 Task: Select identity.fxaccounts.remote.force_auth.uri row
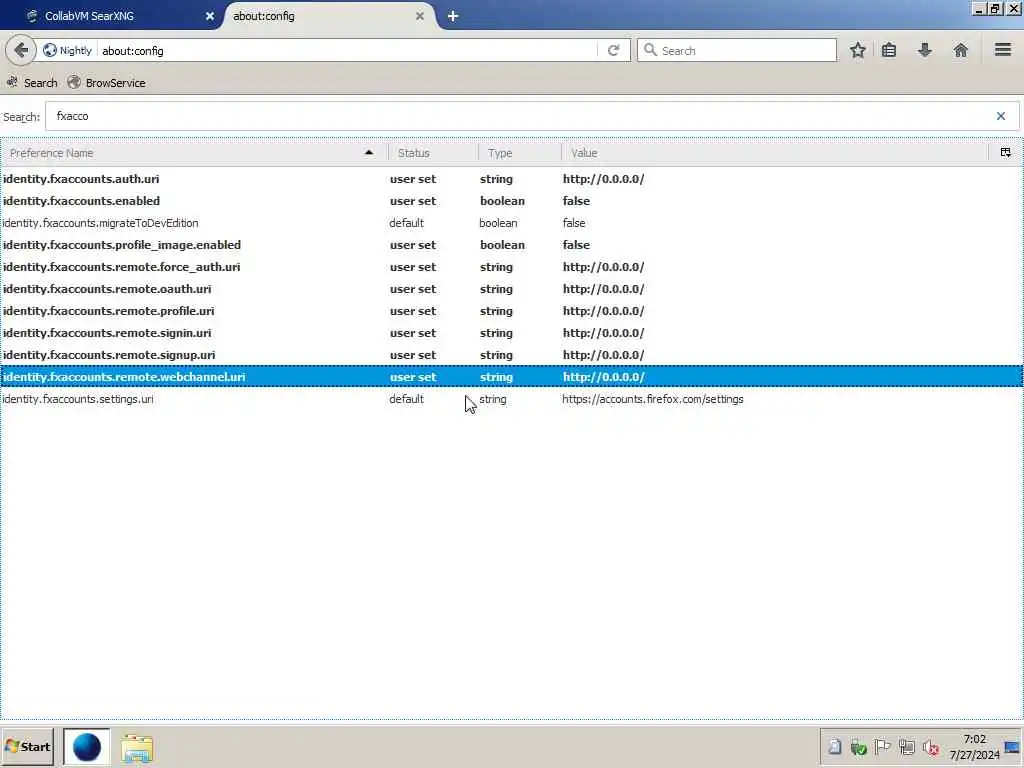click(511, 267)
